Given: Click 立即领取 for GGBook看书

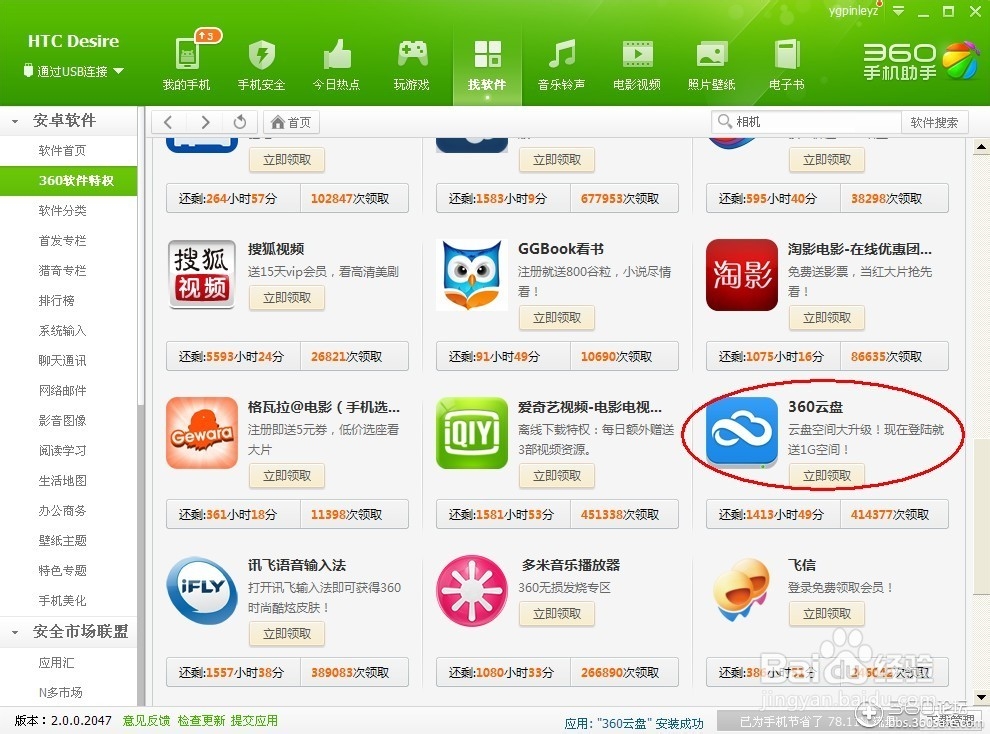Looking at the screenshot, I should point(557,317).
